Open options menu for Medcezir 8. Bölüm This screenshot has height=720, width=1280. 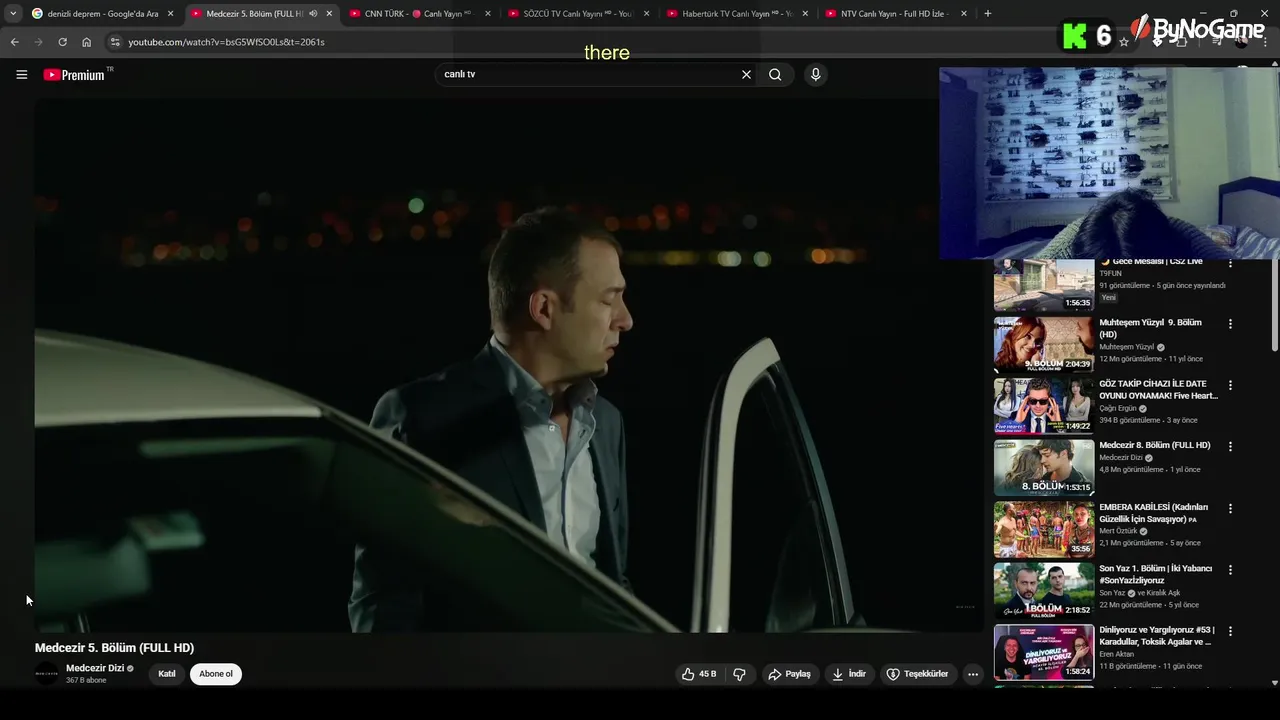pos(1231,447)
